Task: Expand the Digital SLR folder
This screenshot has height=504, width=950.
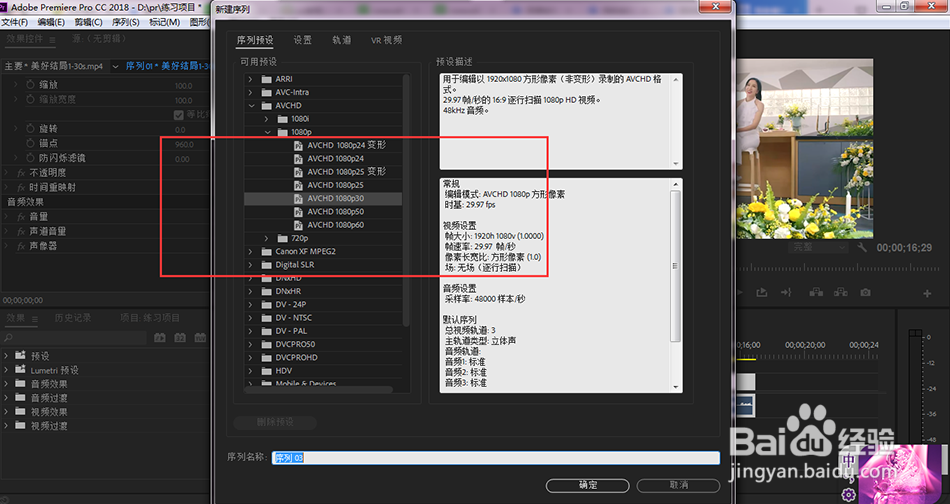Action: point(251,265)
